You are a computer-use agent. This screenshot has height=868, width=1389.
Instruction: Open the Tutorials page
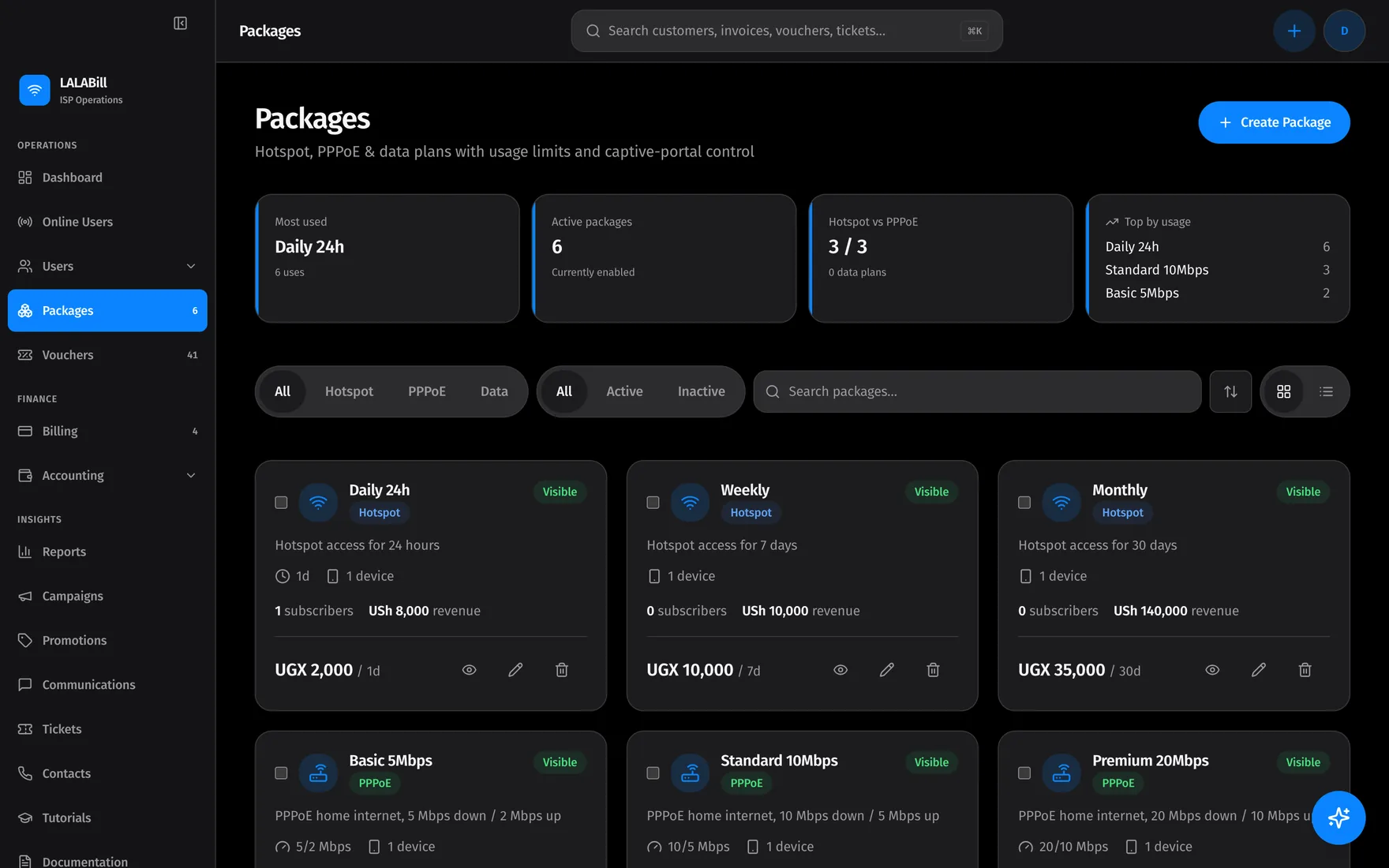coord(107,817)
